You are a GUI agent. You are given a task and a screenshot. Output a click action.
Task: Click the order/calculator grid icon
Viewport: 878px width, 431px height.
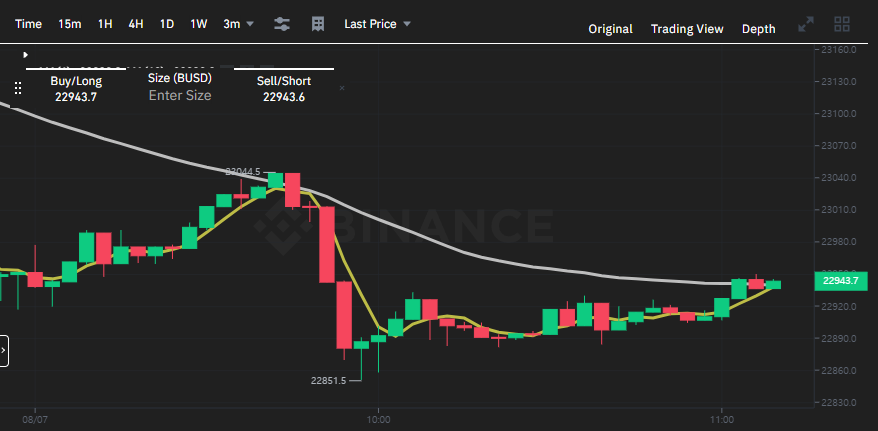pyautogui.click(x=318, y=24)
